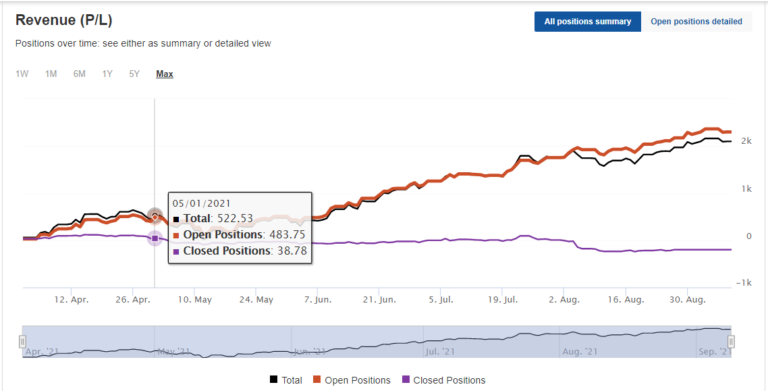This screenshot has width=768, height=391.
Task: Click the left navigator range handle
Action: click(22, 341)
